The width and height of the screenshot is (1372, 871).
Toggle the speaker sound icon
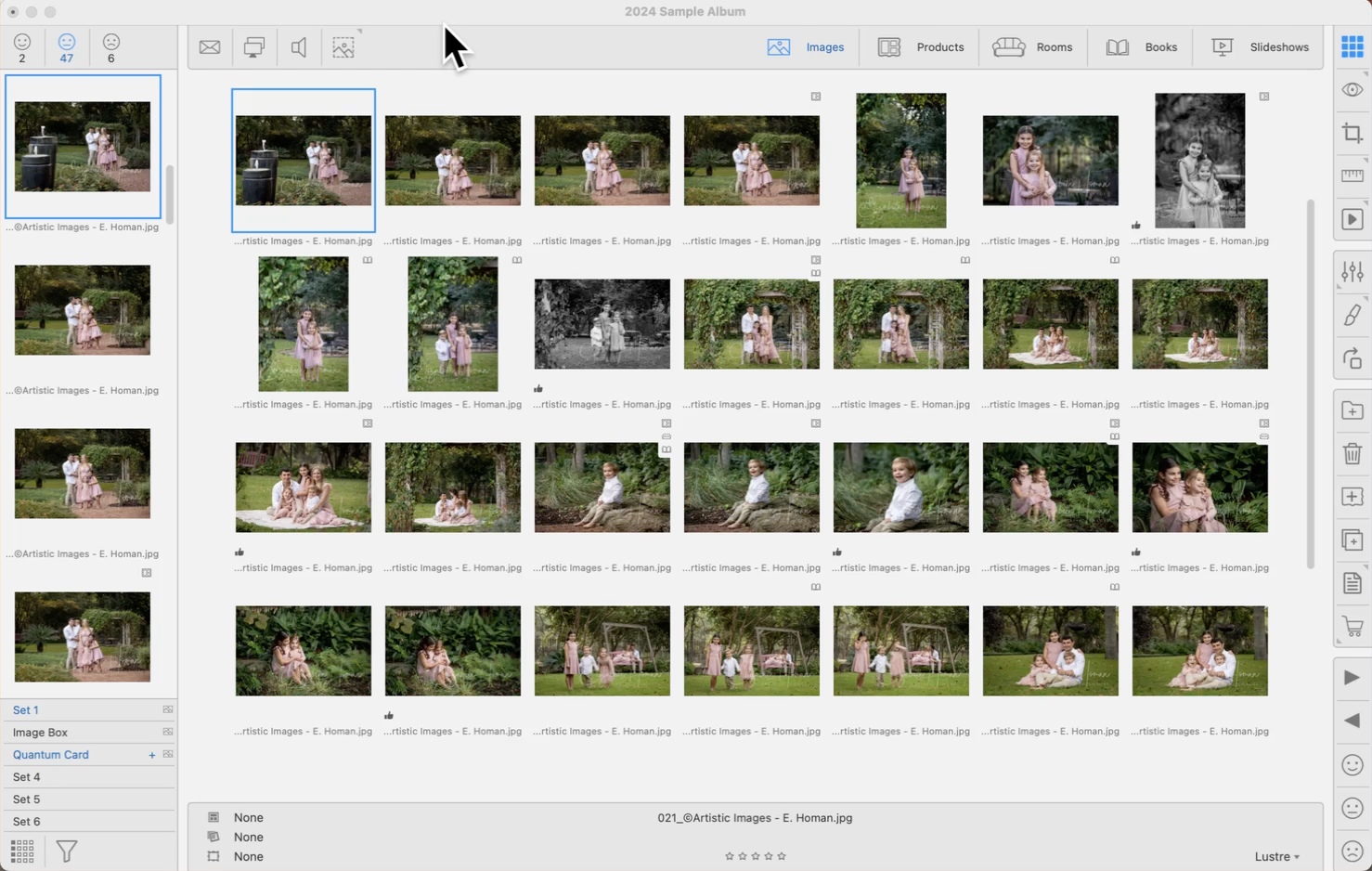[x=299, y=47]
